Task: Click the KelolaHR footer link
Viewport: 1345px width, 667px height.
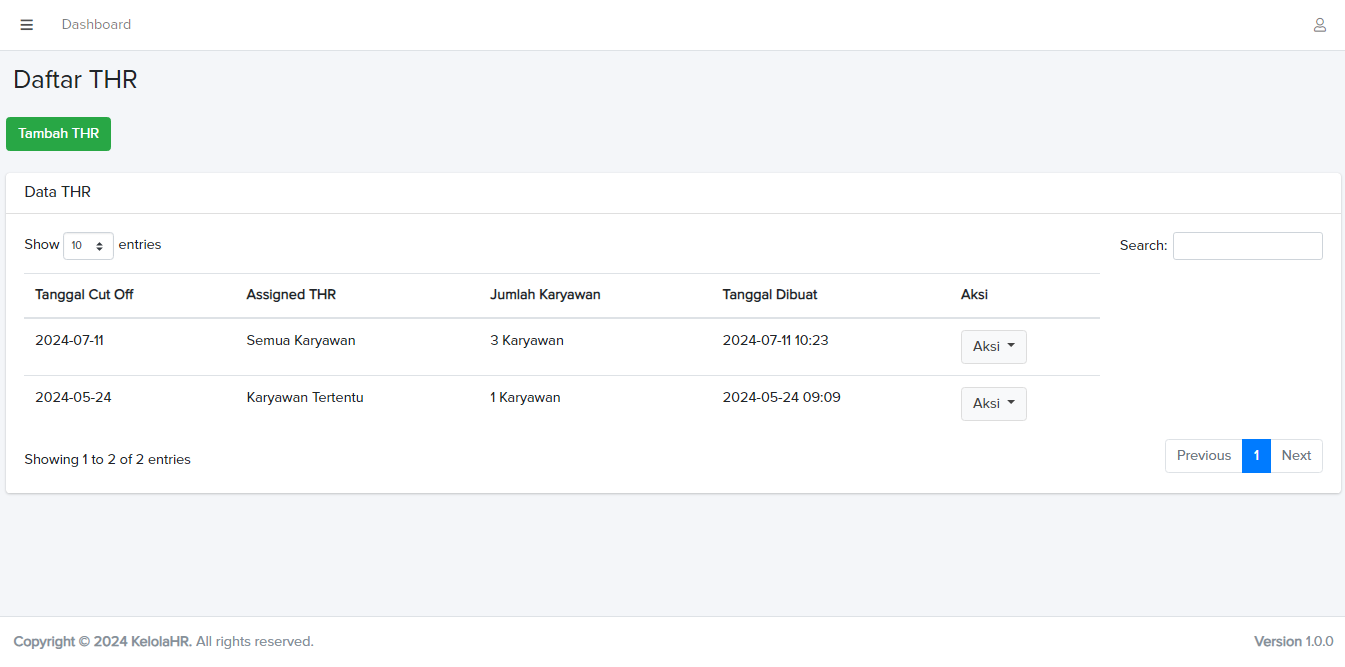Action: [x=160, y=642]
